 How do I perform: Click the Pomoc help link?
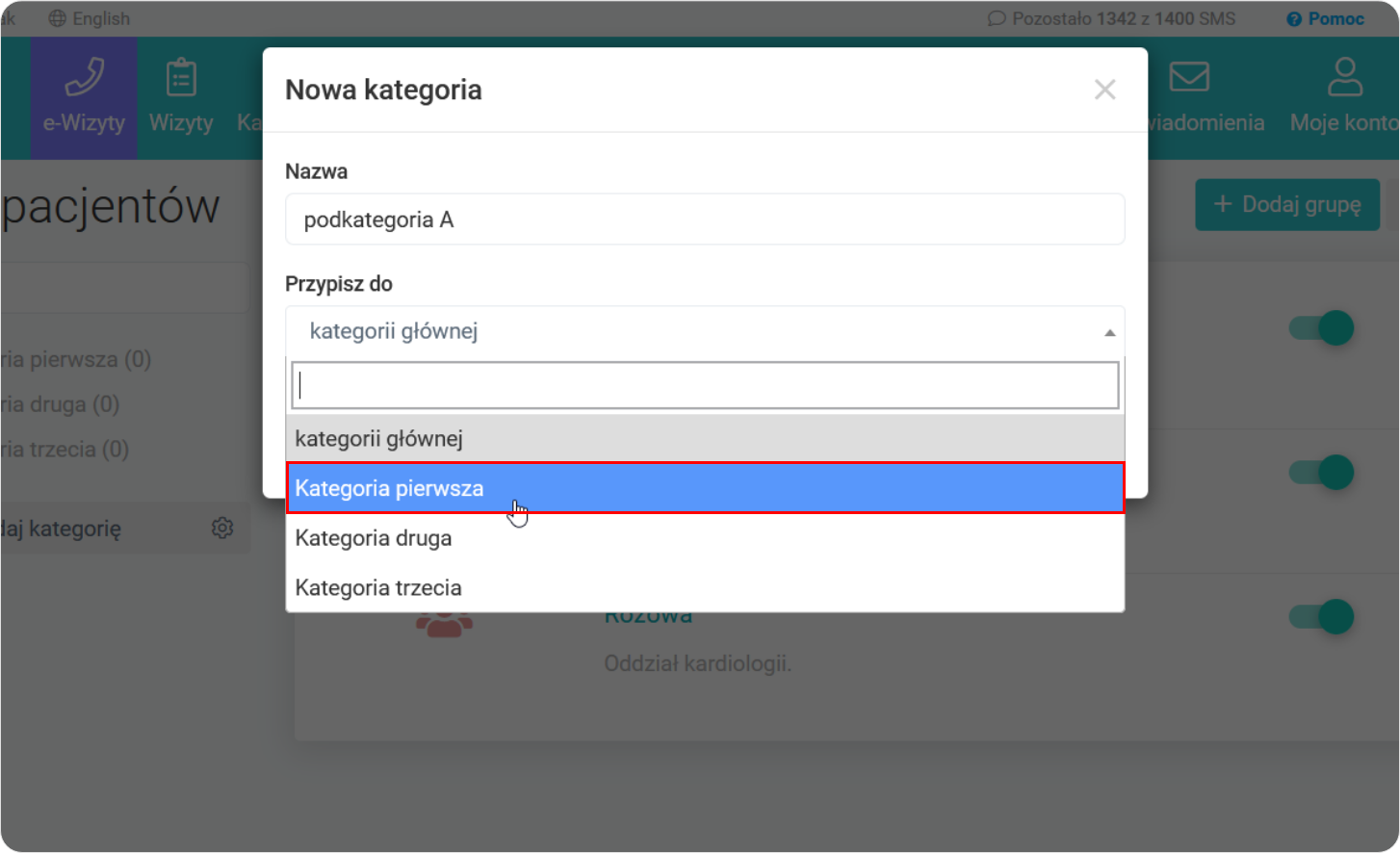[1326, 18]
